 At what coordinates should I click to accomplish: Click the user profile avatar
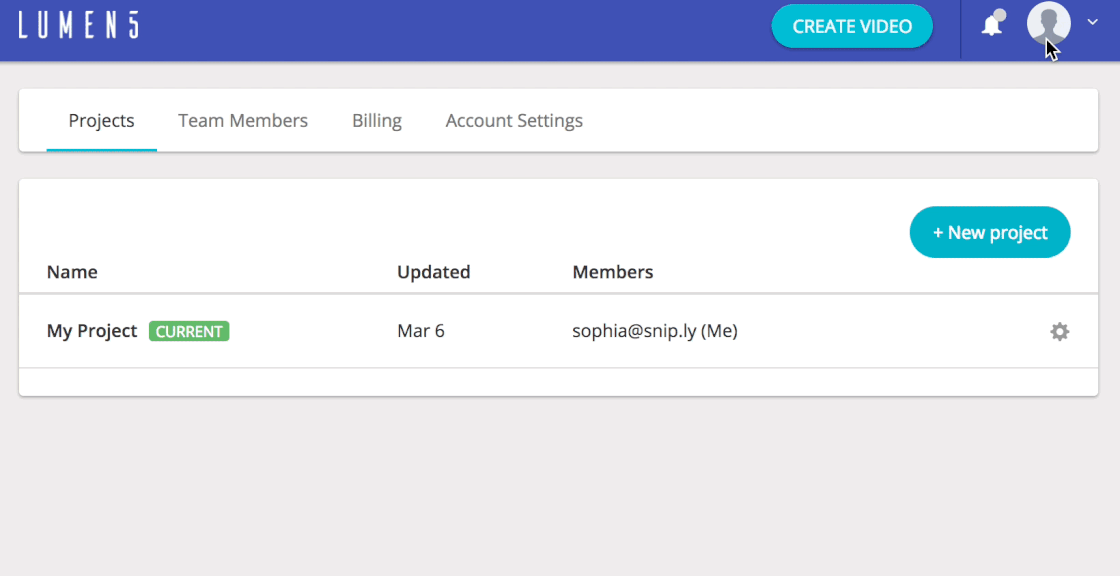point(1048,24)
